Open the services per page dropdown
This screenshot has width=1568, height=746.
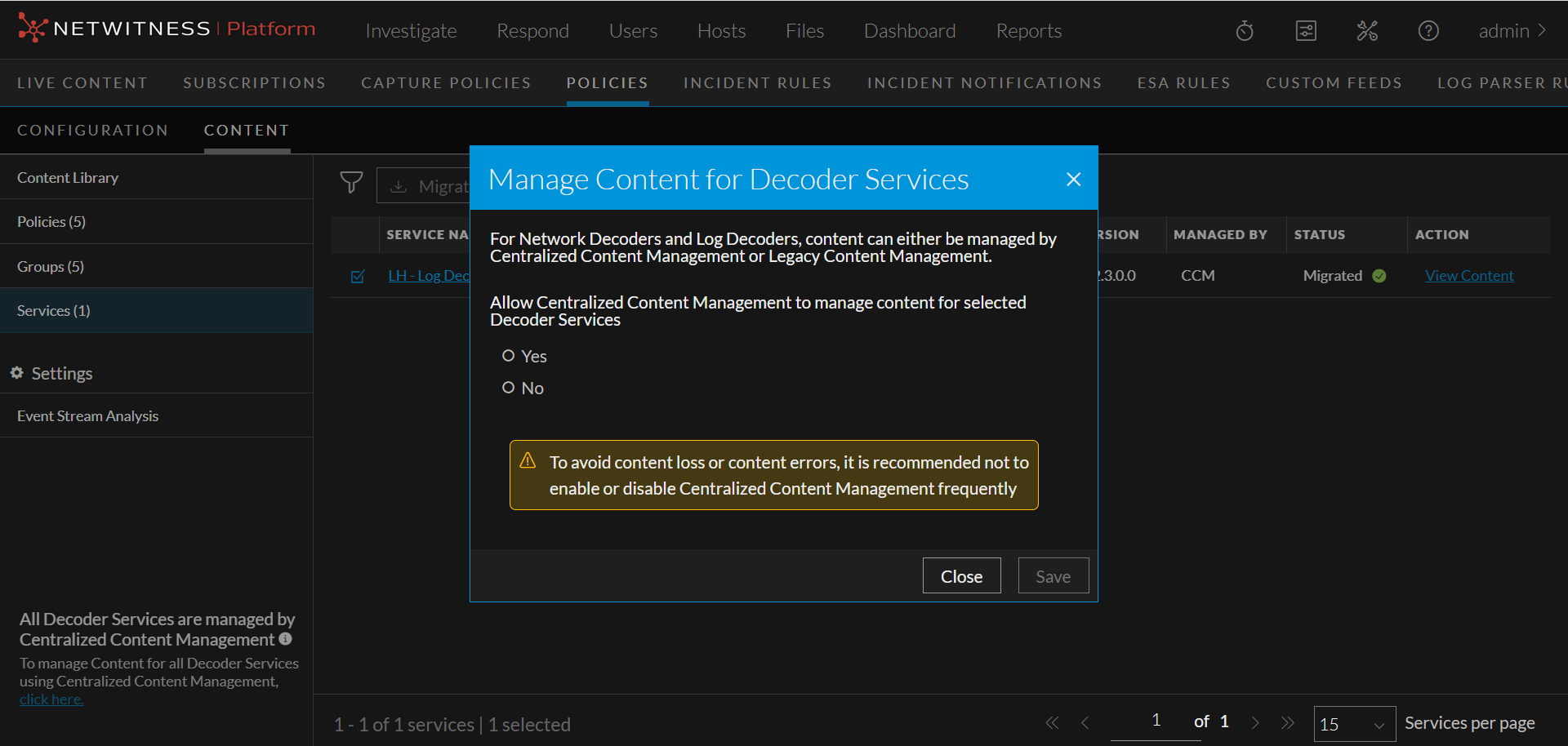pyautogui.click(x=1353, y=724)
